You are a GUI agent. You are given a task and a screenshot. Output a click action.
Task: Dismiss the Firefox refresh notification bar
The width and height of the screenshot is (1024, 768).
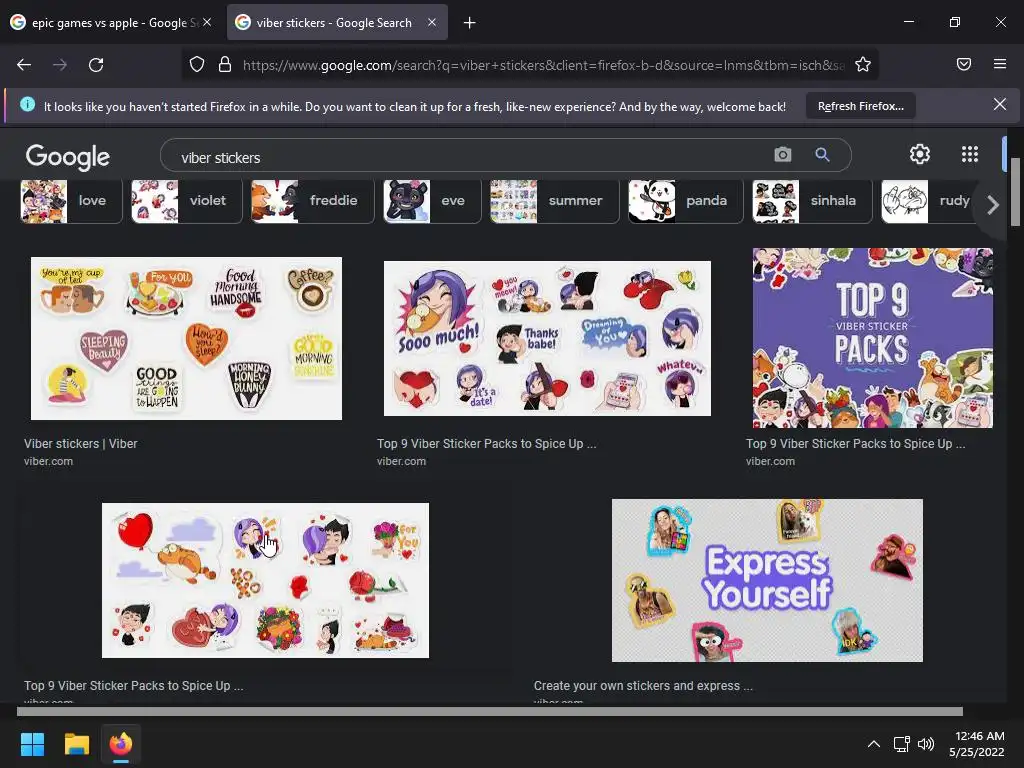point(999,104)
